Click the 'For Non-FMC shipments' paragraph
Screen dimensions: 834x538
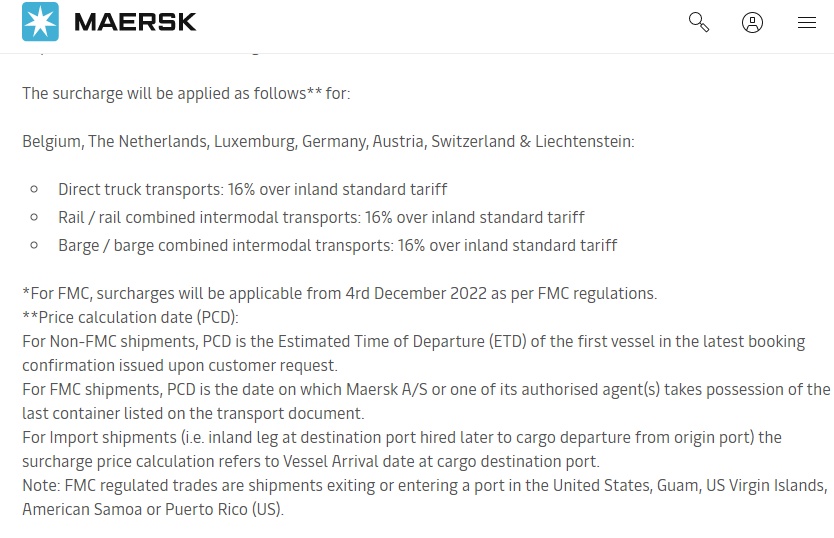pyautogui.click(x=413, y=353)
